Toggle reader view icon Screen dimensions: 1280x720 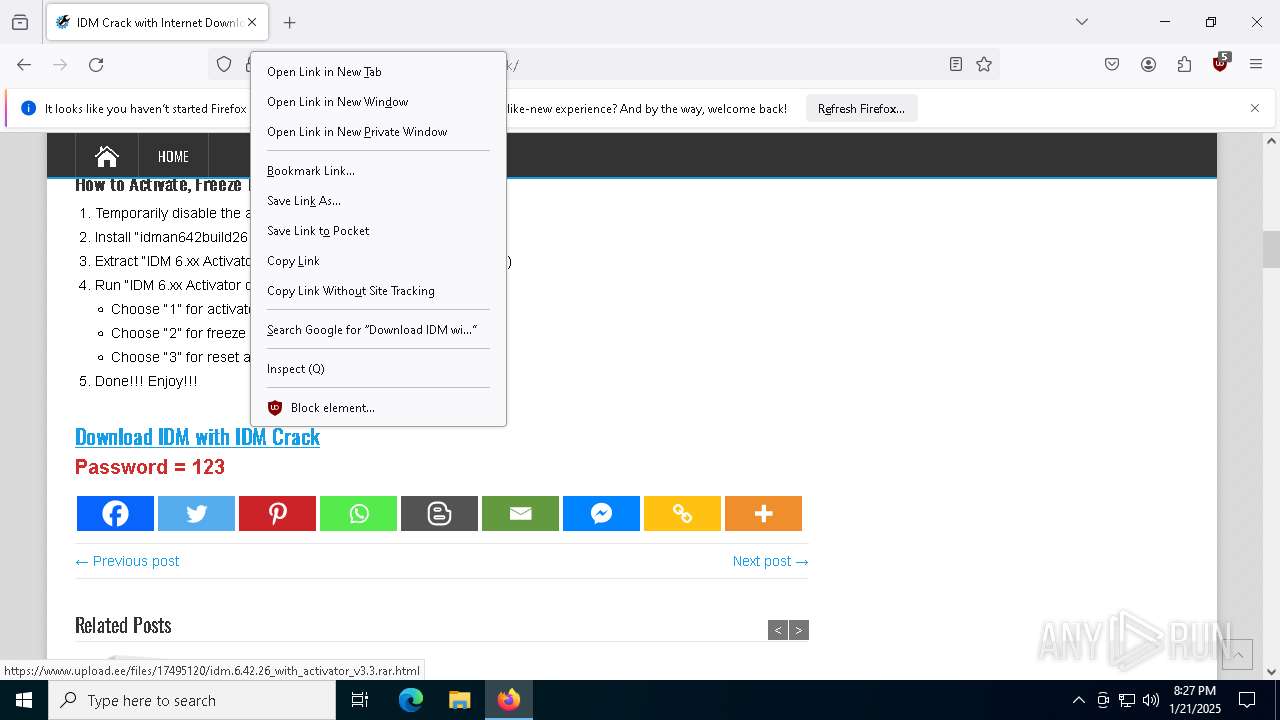tap(956, 64)
